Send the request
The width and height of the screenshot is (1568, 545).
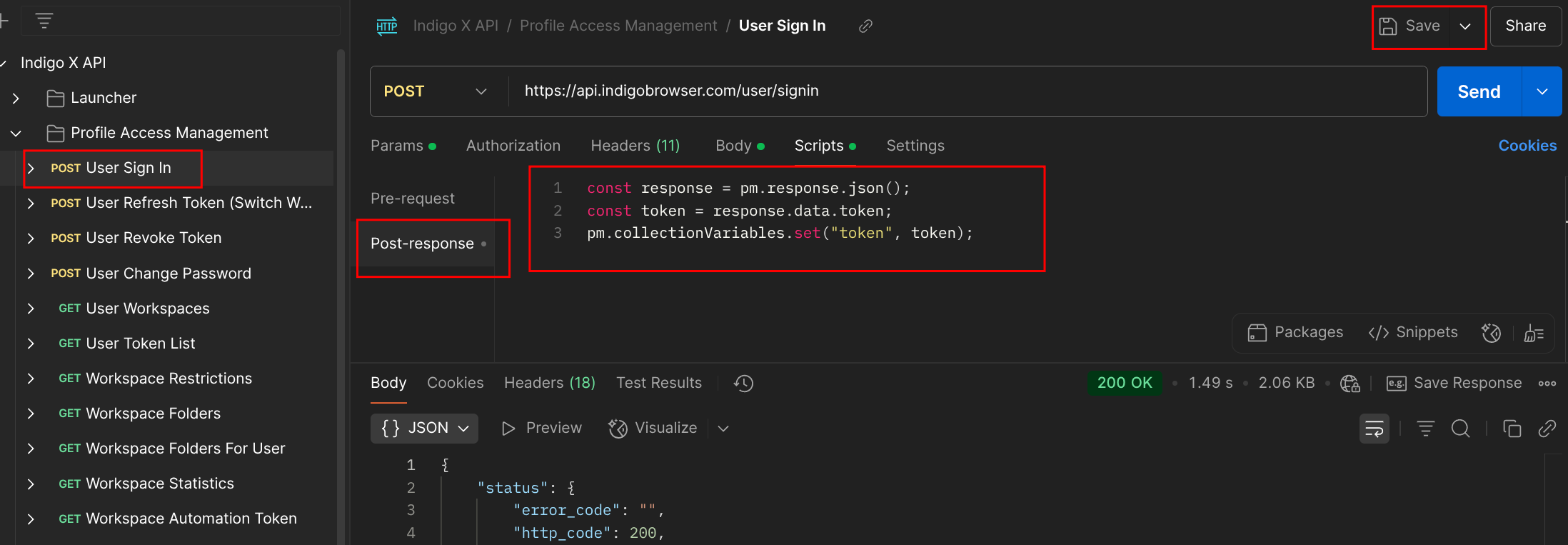click(1479, 91)
